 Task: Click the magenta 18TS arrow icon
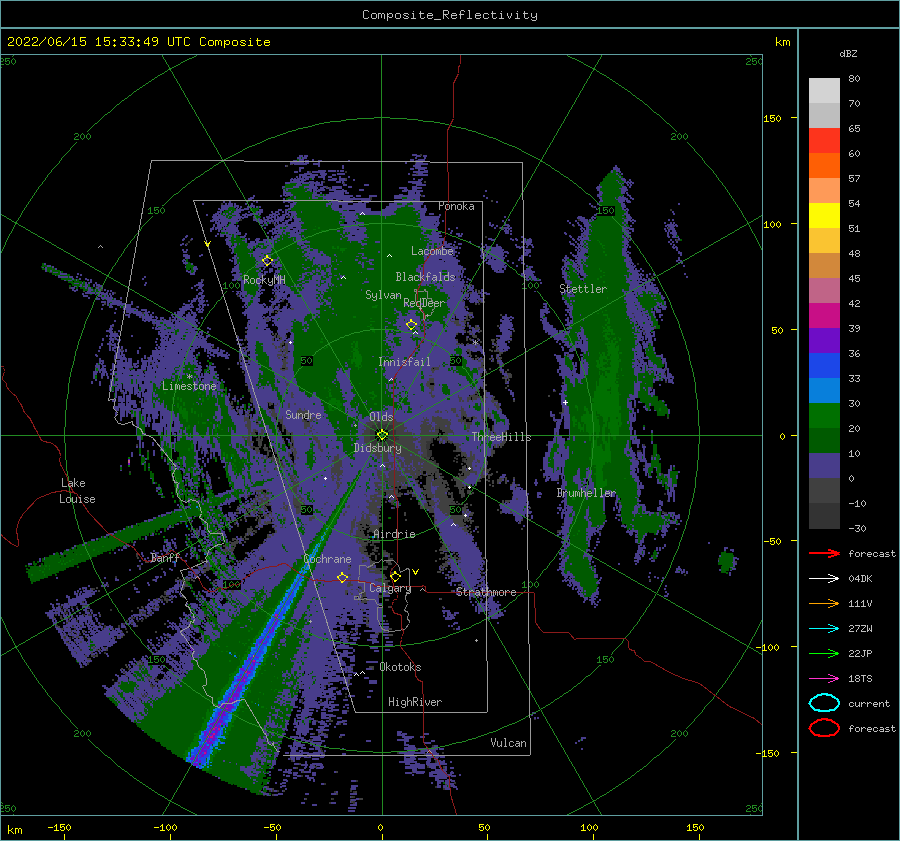824,679
